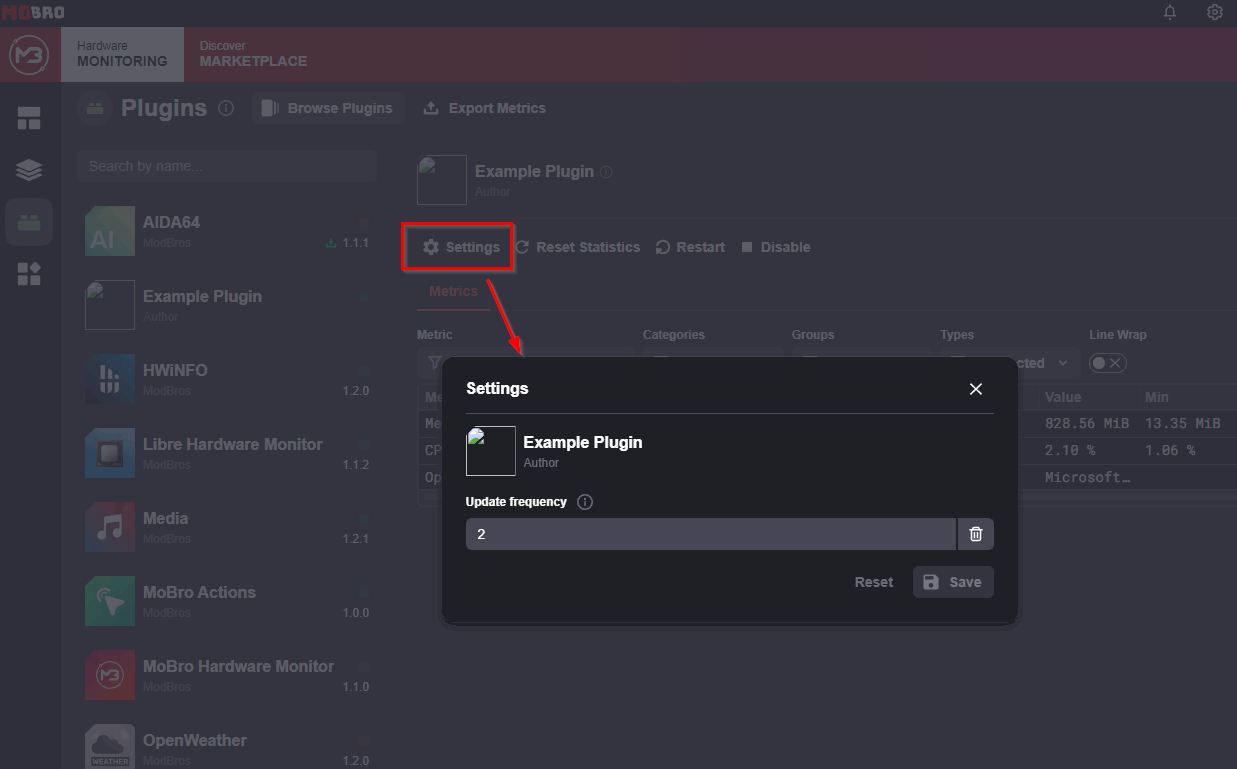Focus the Update frequency input field
This screenshot has height=769, width=1237.
pyautogui.click(x=711, y=534)
